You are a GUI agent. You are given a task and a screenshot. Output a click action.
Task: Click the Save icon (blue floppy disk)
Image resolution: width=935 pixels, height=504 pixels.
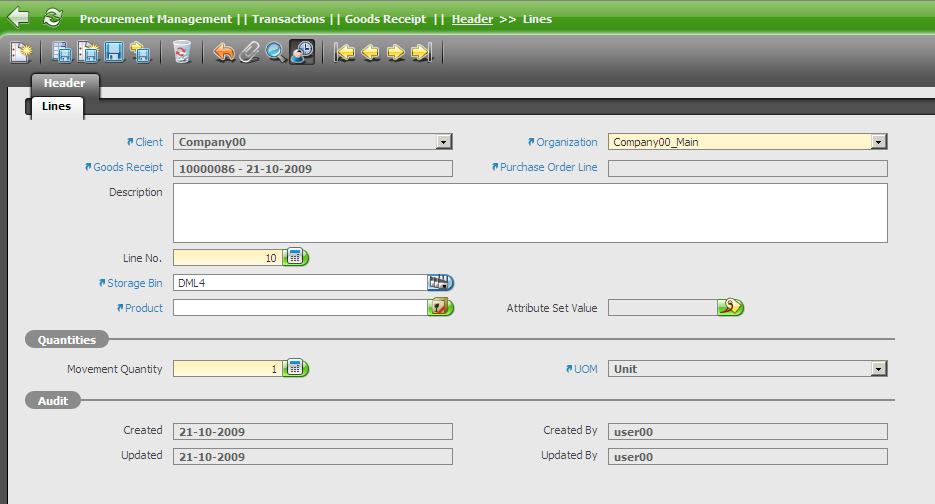[113, 52]
